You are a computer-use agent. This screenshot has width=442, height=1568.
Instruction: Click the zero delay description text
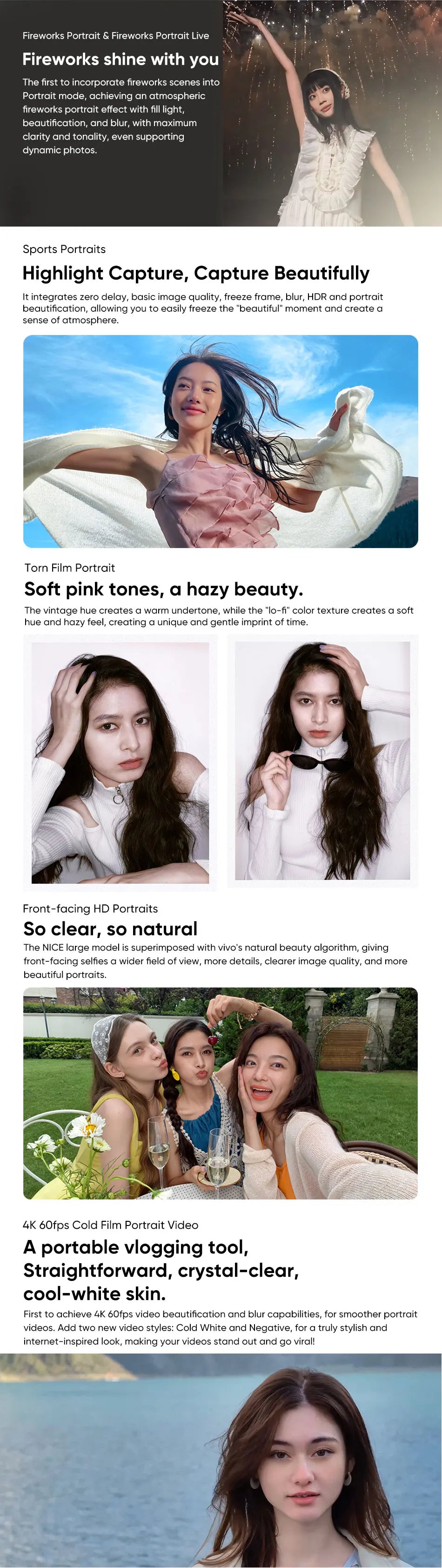(203, 308)
